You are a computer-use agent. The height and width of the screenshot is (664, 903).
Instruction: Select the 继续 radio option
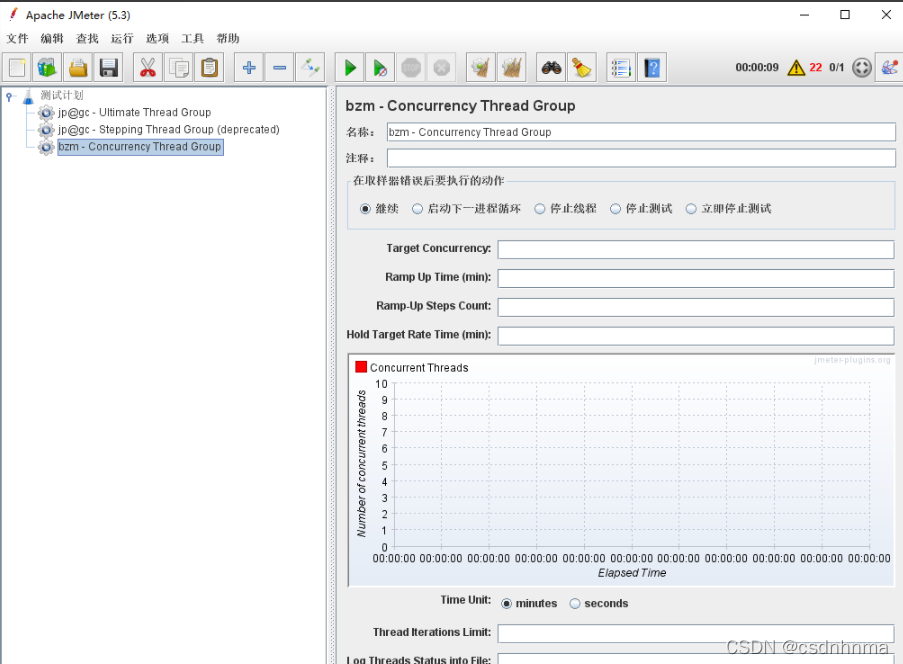[x=365, y=208]
